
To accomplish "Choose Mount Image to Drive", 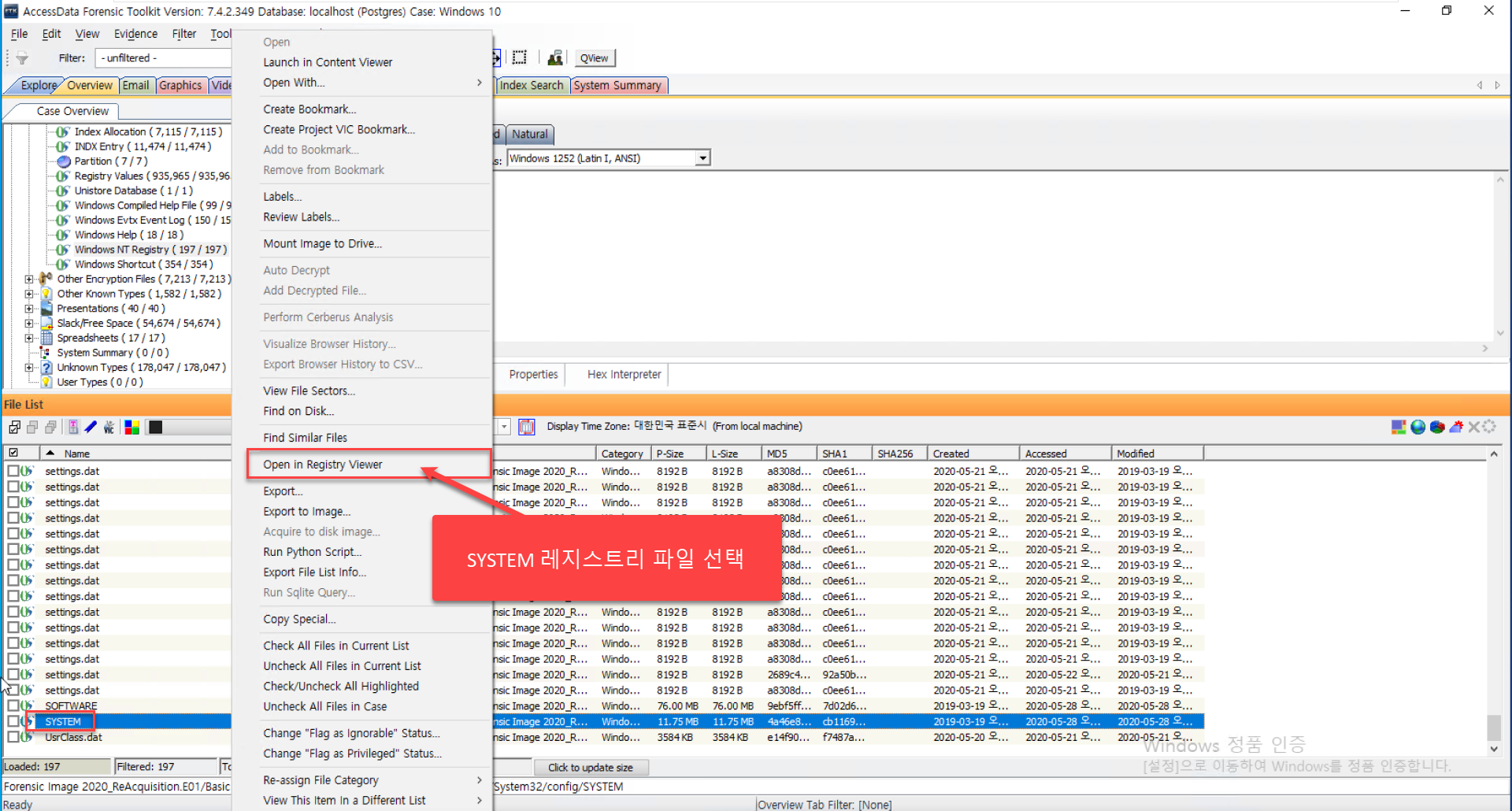I will (323, 244).
